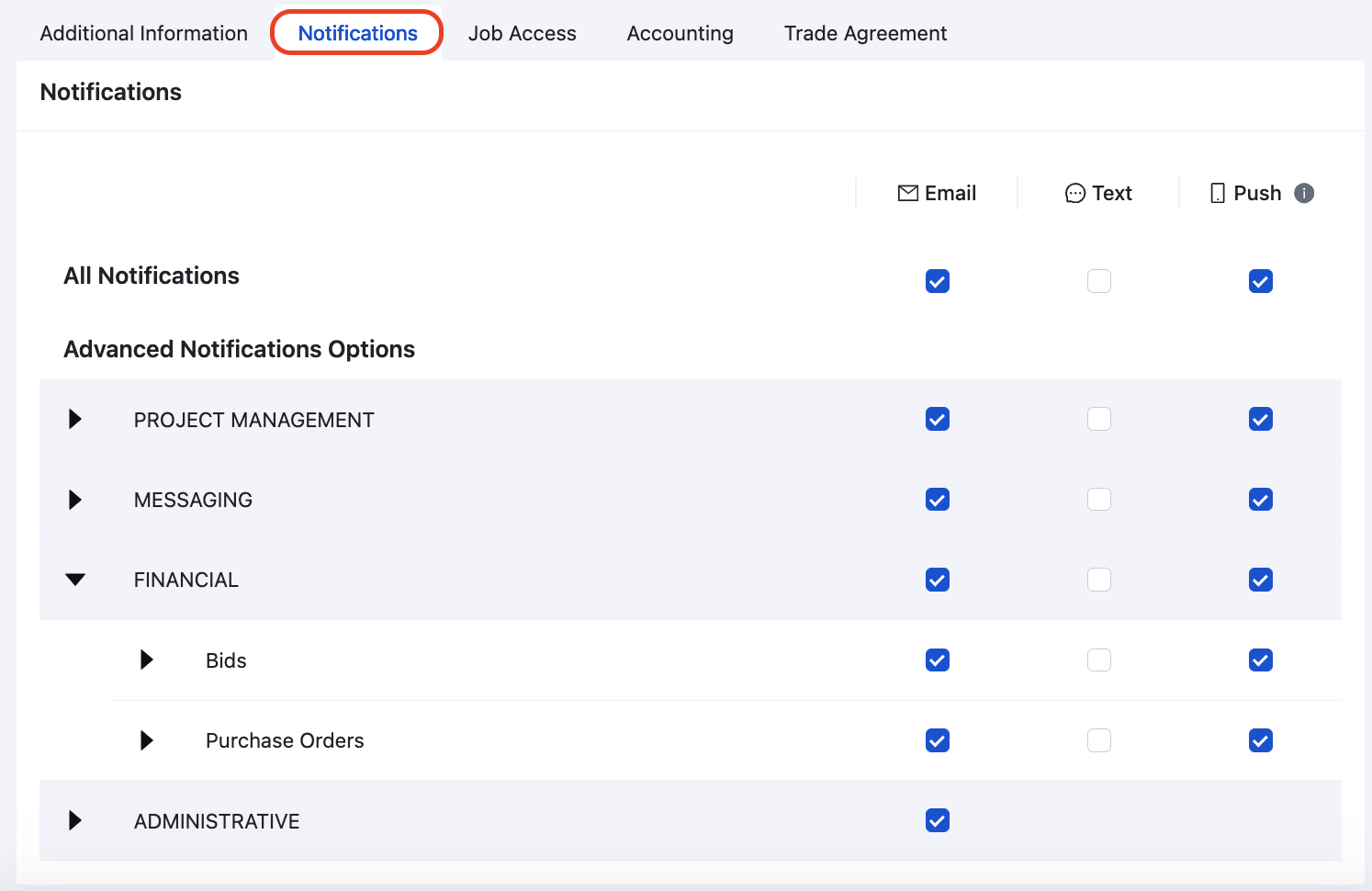Click the Text chat bubble icon
This screenshot has width=1372, height=891.
(1075, 193)
